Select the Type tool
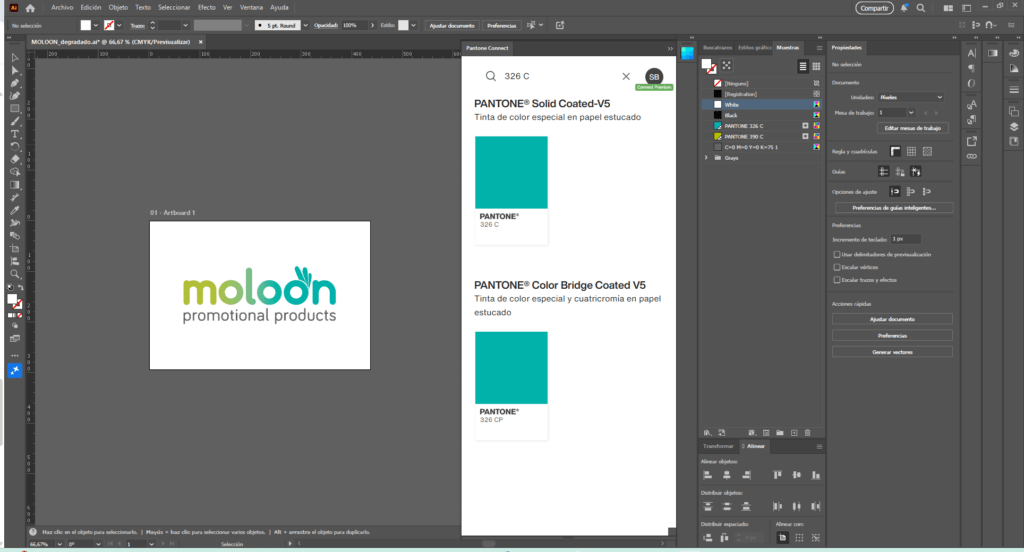 click(x=15, y=134)
